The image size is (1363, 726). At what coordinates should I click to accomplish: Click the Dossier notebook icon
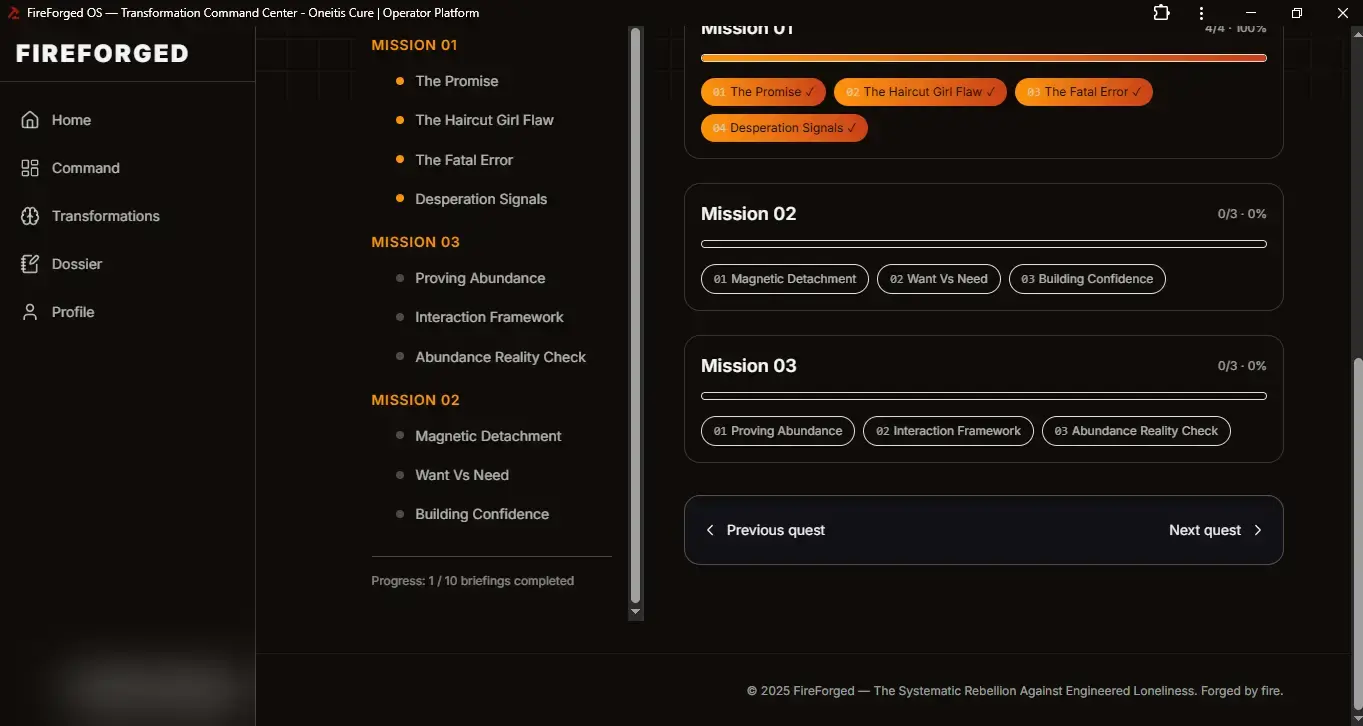30,264
